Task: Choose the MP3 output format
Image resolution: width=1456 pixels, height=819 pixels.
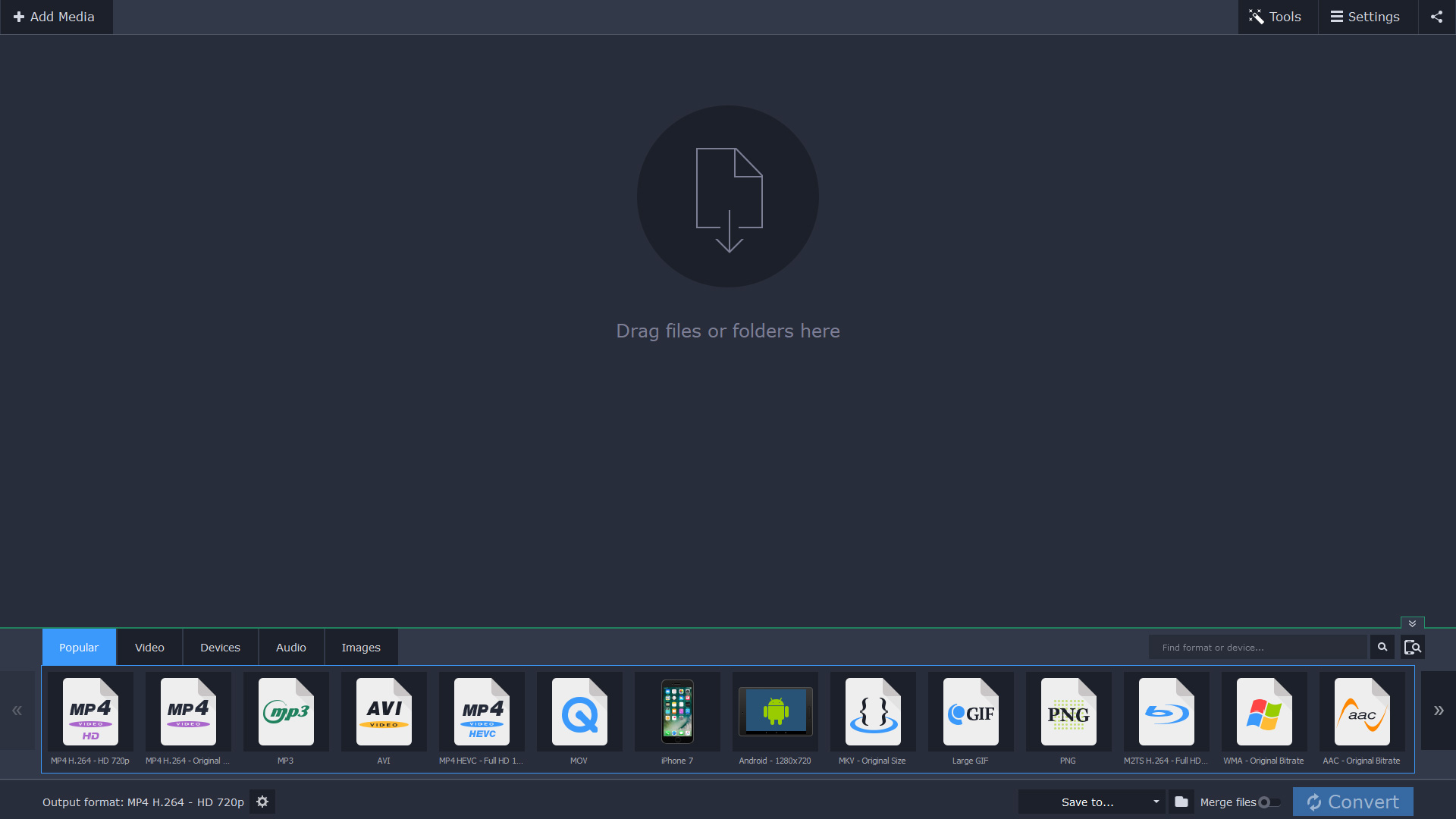Action: (285, 713)
